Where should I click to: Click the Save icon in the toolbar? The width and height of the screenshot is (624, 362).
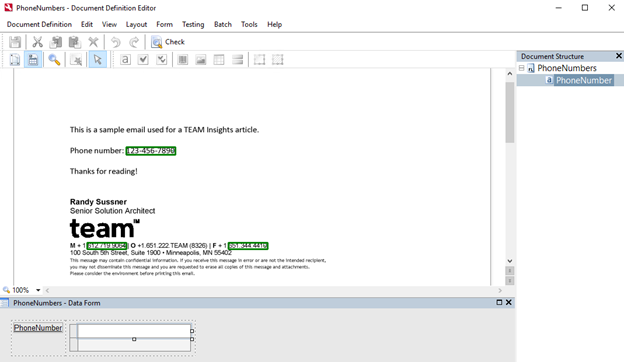[x=15, y=42]
